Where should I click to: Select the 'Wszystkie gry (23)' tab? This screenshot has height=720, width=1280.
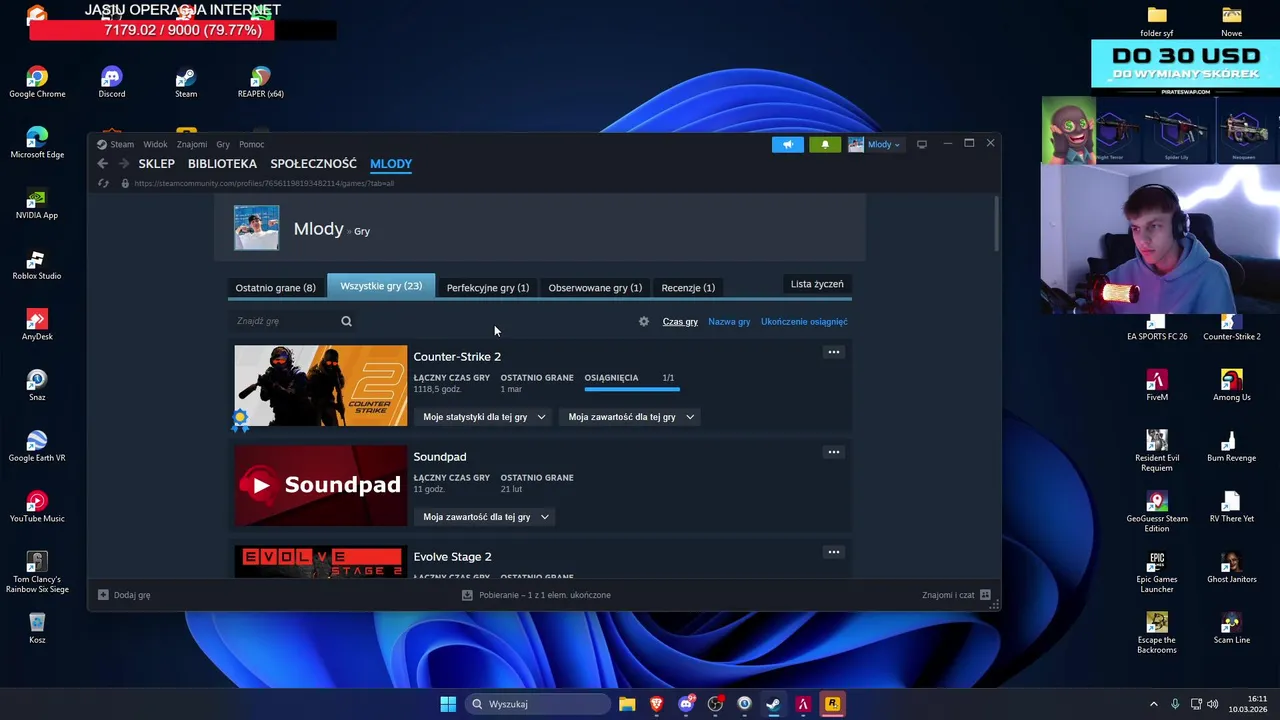[381, 286]
